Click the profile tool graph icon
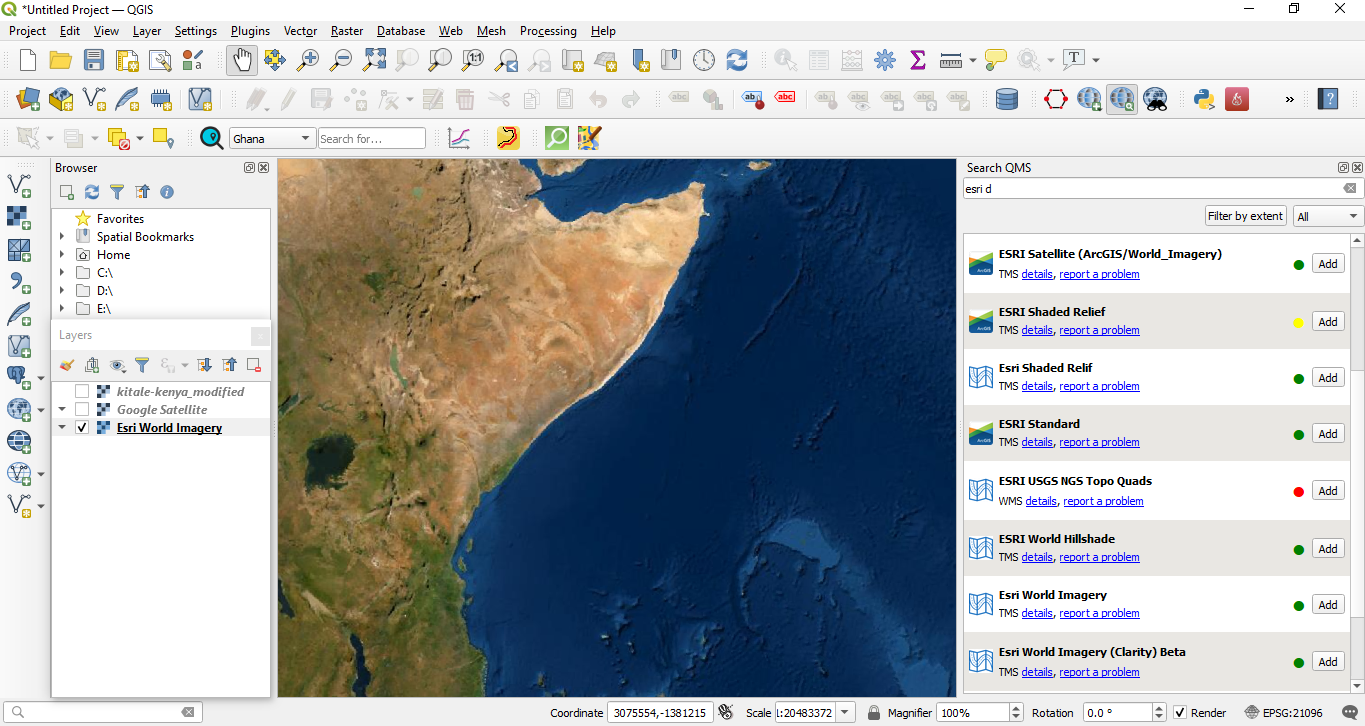 click(459, 138)
